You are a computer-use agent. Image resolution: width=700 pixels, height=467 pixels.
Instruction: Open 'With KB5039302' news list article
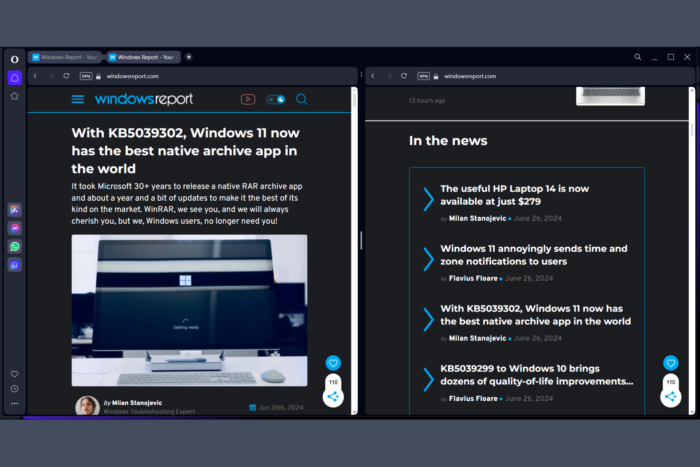click(535, 315)
